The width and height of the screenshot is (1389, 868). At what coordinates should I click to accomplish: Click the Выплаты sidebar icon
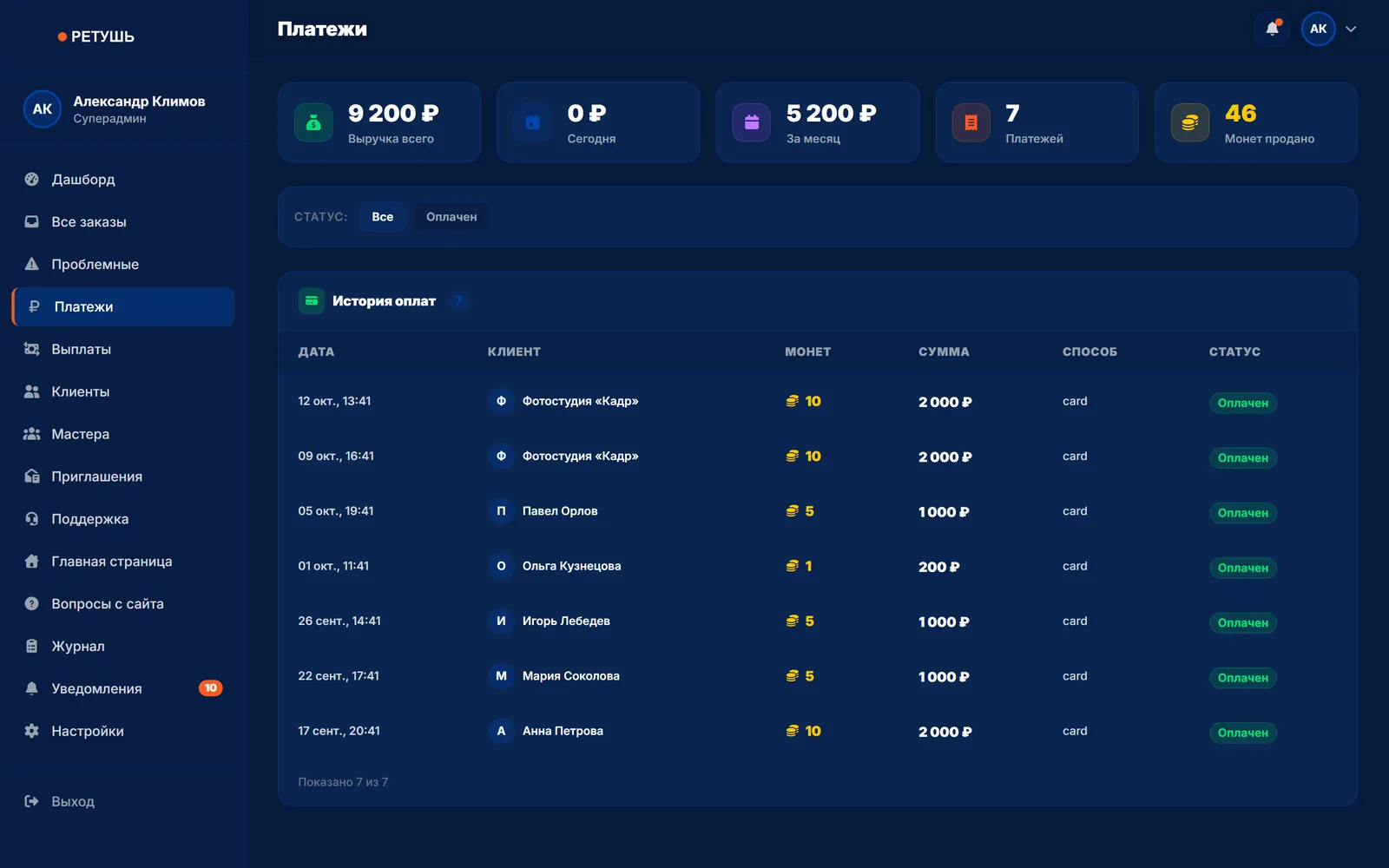point(32,349)
